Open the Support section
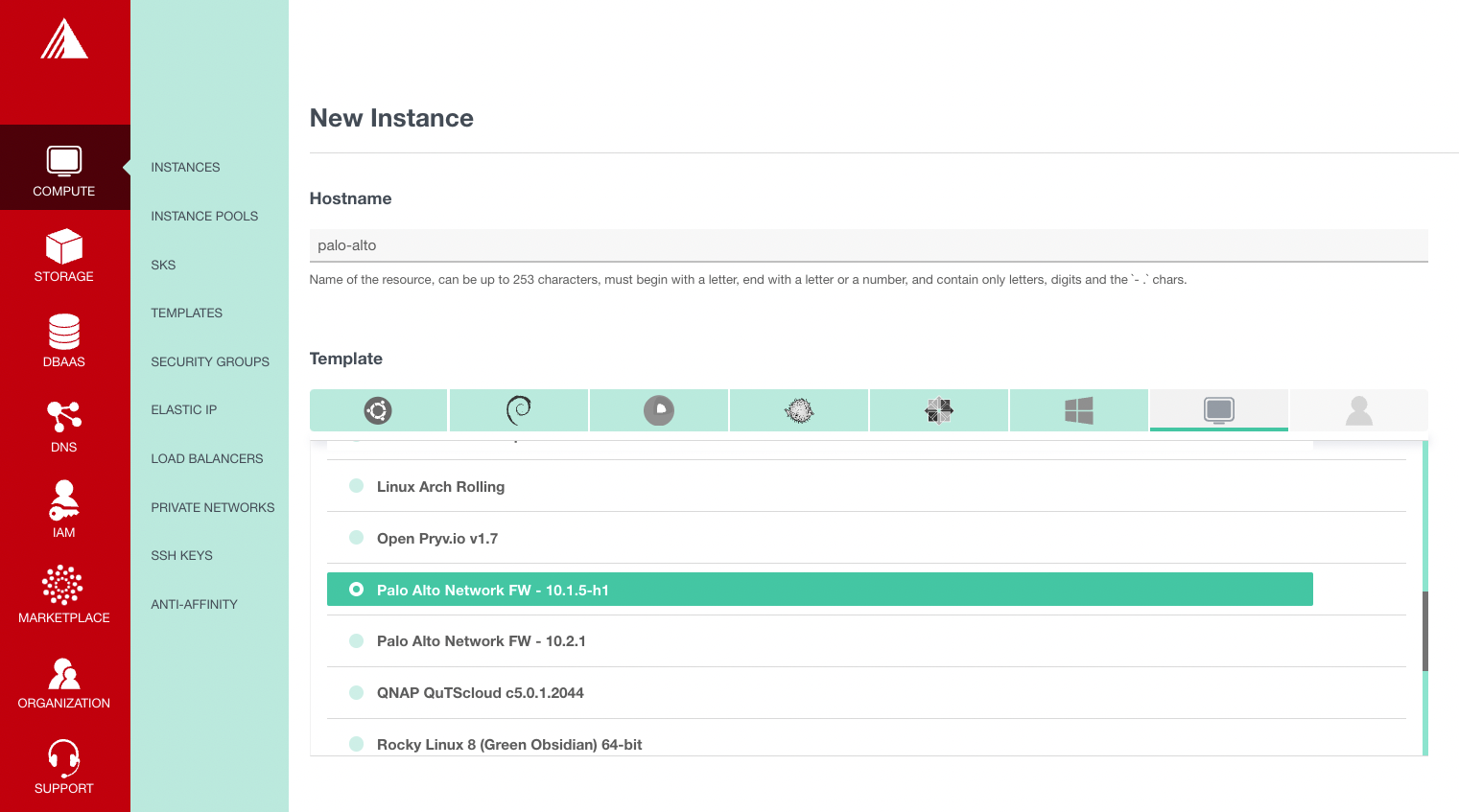 click(x=64, y=765)
